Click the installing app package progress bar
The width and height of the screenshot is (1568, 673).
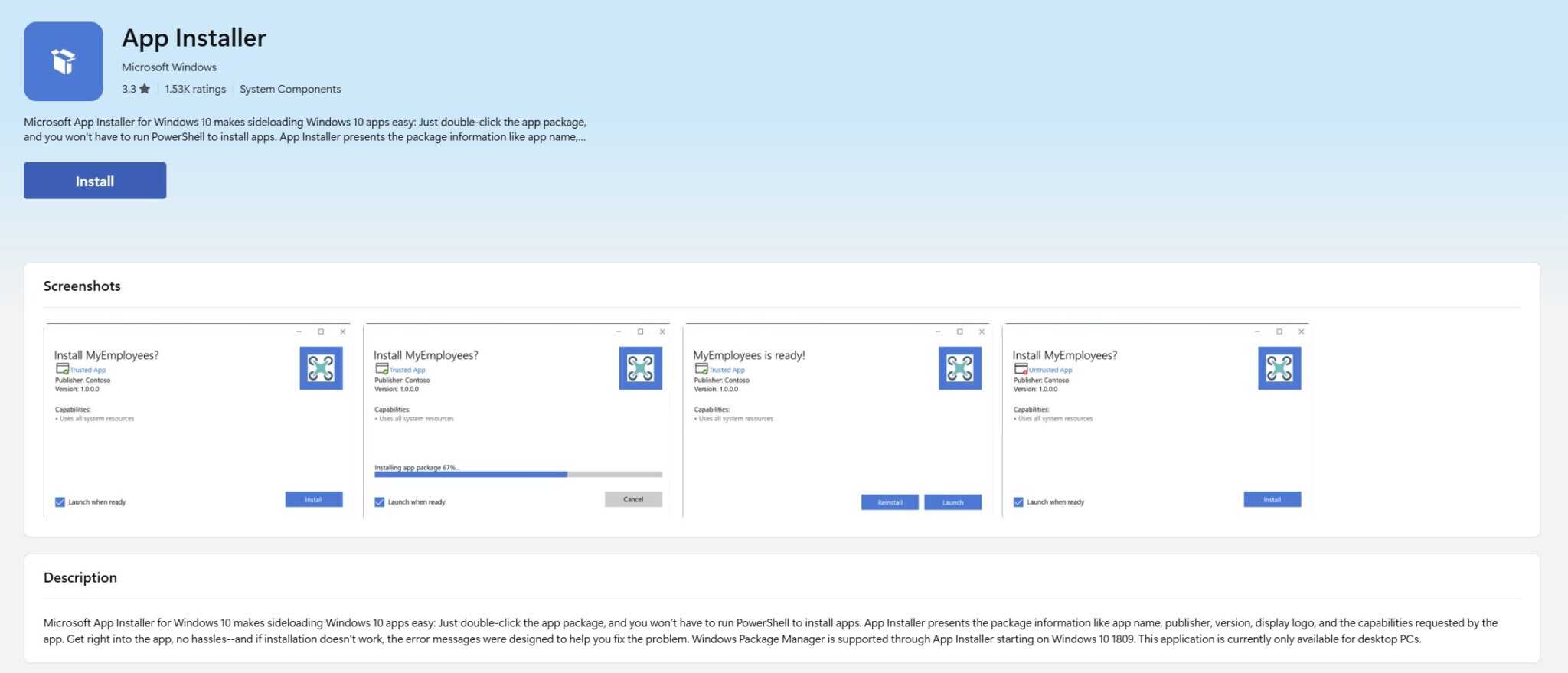click(x=518, y=475)
